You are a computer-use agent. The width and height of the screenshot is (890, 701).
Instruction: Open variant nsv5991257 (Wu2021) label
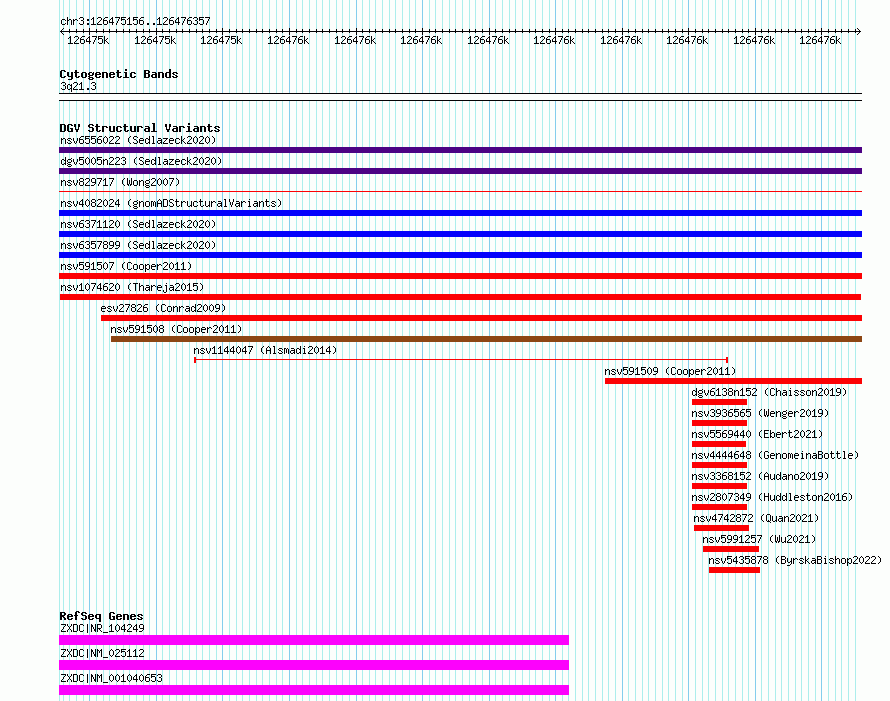(x=759, y=539)
